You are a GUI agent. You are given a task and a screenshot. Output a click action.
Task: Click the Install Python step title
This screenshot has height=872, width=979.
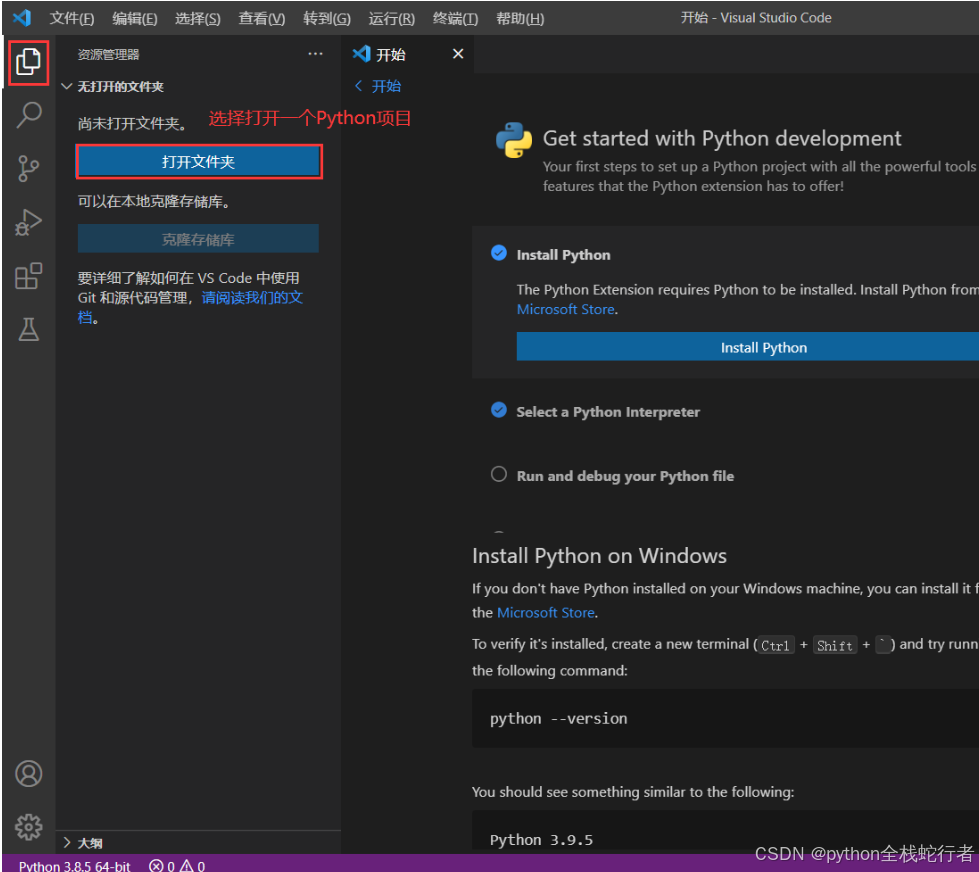point(563,255)
